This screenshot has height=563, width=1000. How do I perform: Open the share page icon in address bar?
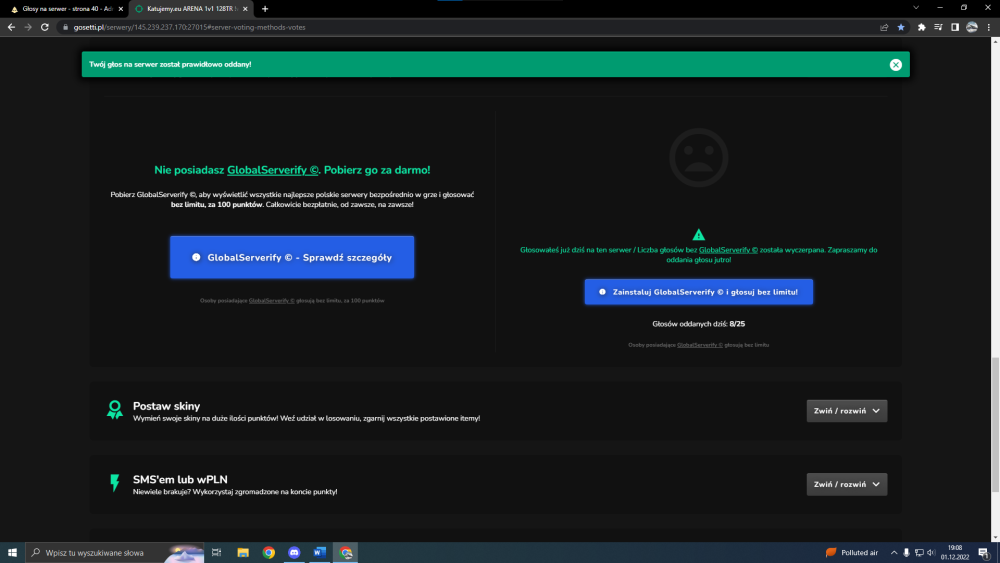coord(884,27)
